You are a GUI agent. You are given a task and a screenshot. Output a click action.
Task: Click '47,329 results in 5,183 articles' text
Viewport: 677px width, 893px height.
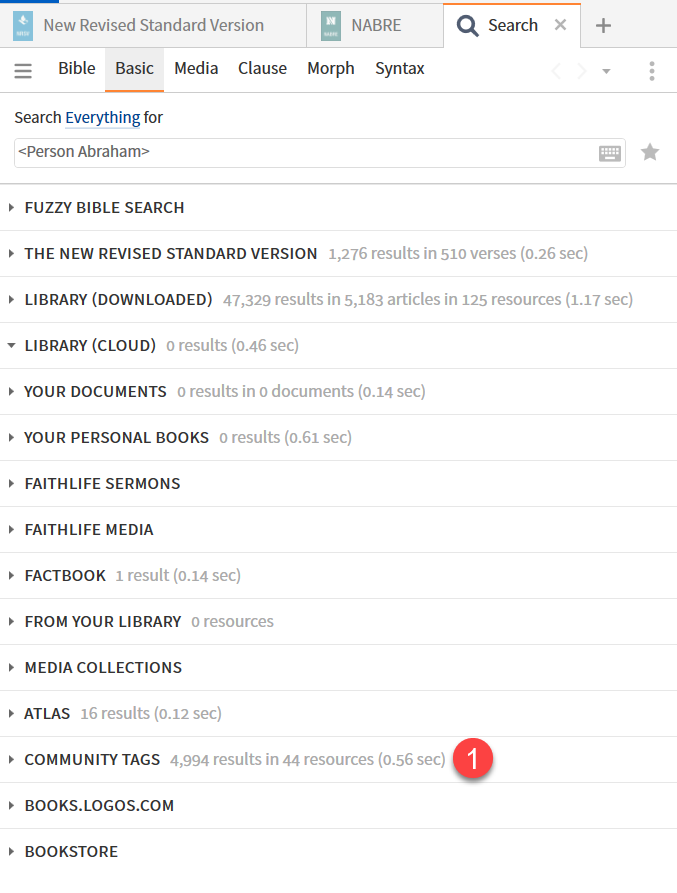click(x=340, y=300)
